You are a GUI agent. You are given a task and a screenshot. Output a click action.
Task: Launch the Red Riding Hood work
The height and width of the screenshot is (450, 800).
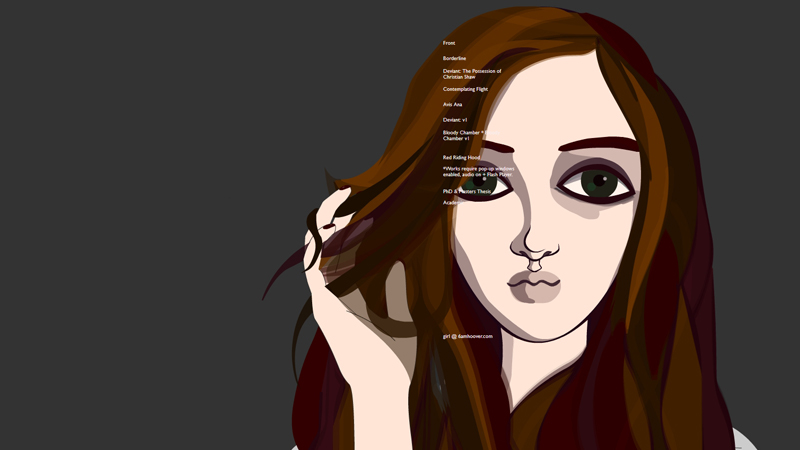(461, 157)
